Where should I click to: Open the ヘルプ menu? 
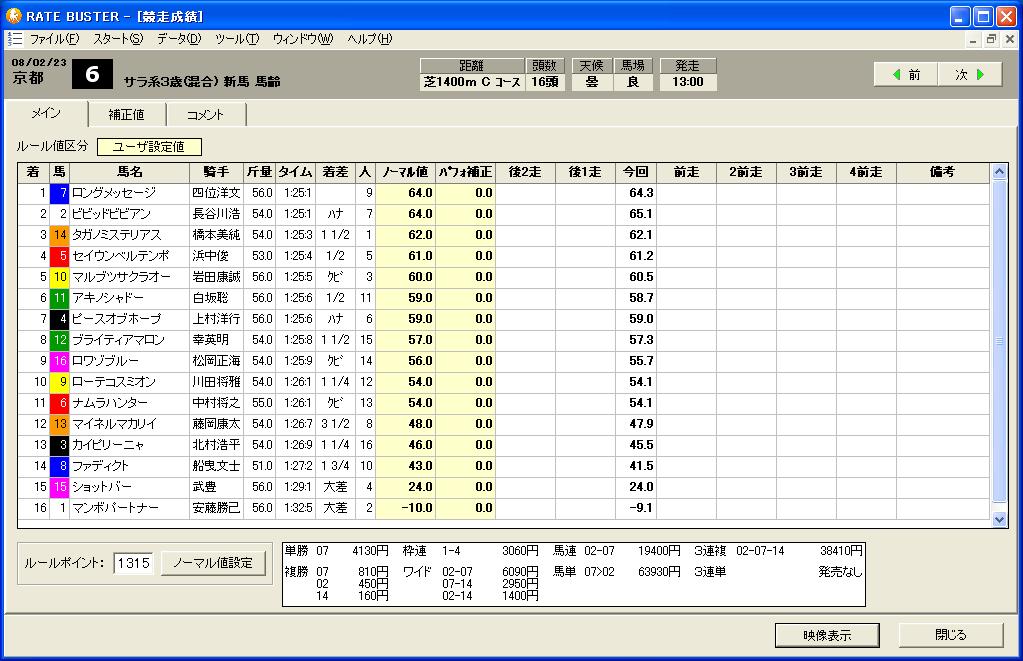point(369,39)
